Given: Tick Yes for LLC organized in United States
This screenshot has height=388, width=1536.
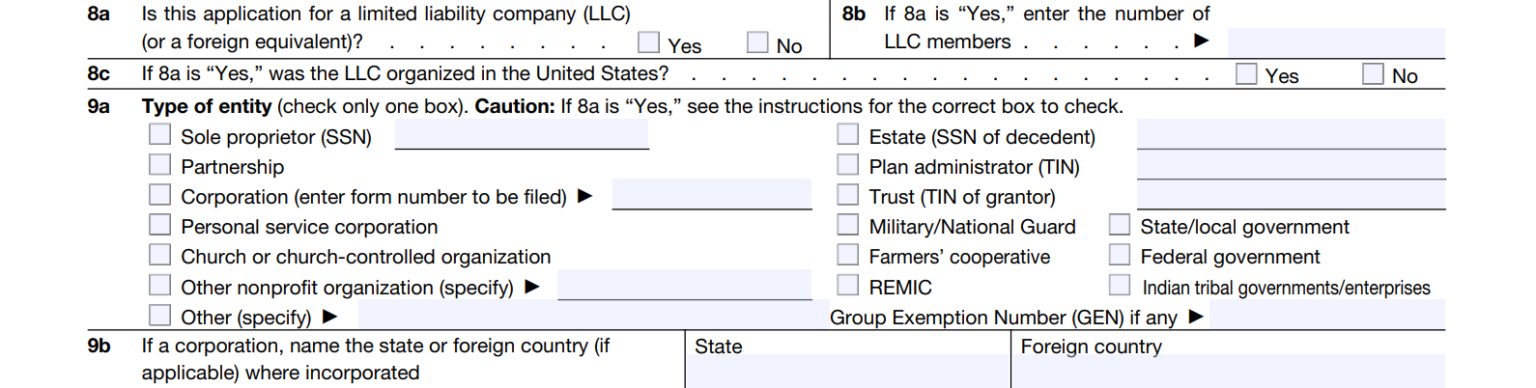Looking at the screenshot, I should pos(1246,74).
